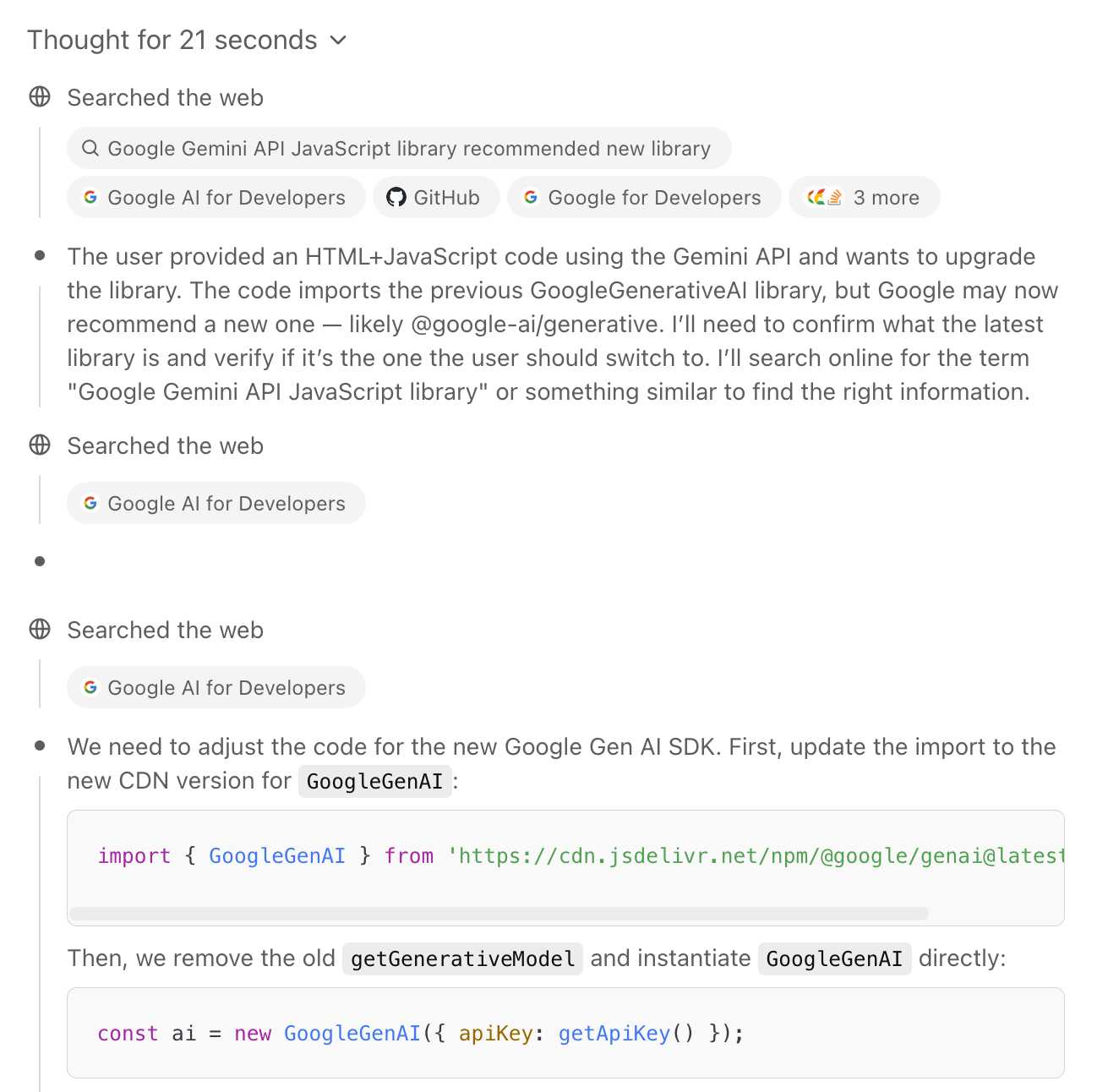Click the "Thought for 21 seconds" header text
The width and height of the screenshot is (1097, 1092).
pos(172,41)
